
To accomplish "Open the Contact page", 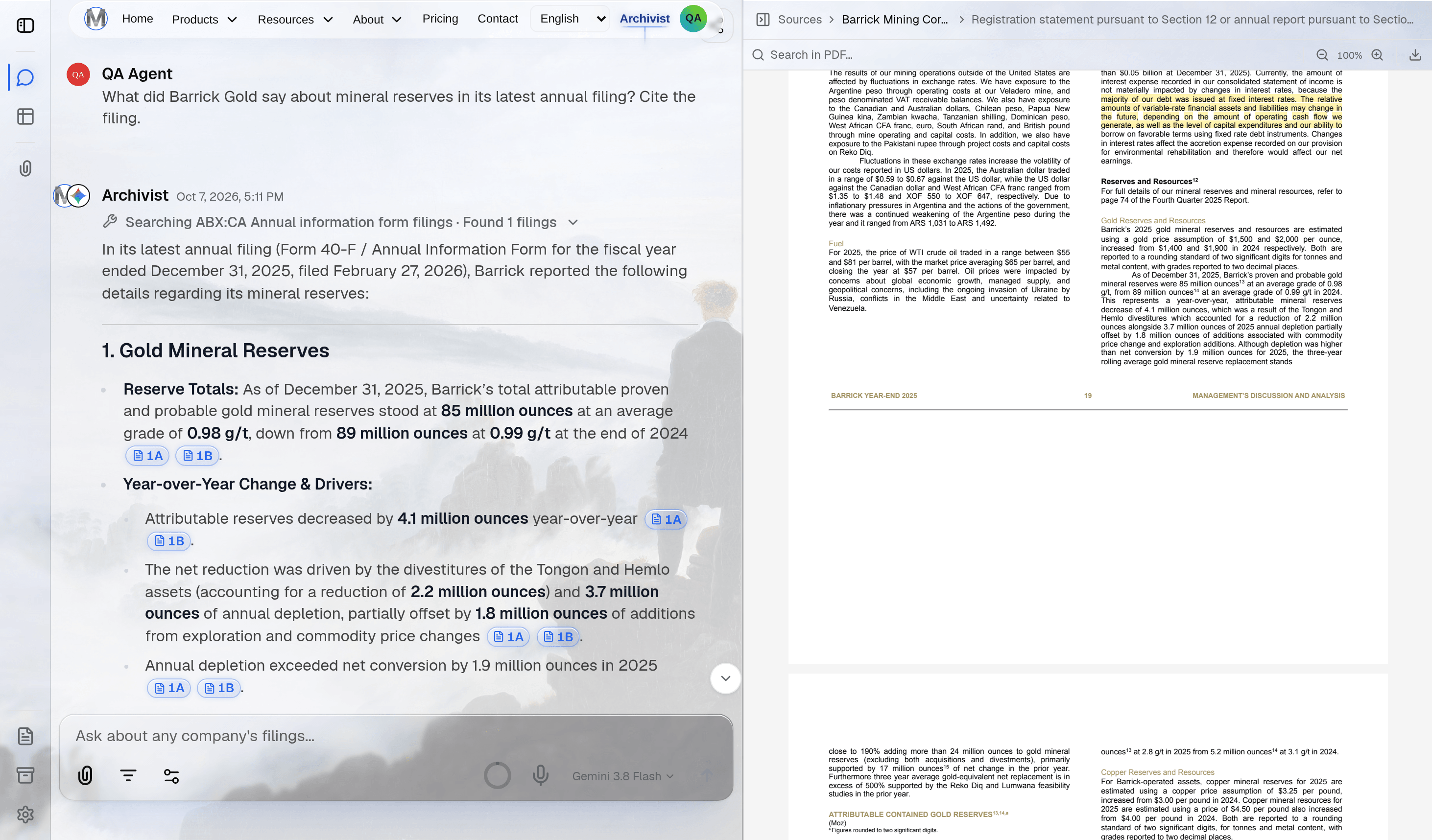I will point(498,19).
